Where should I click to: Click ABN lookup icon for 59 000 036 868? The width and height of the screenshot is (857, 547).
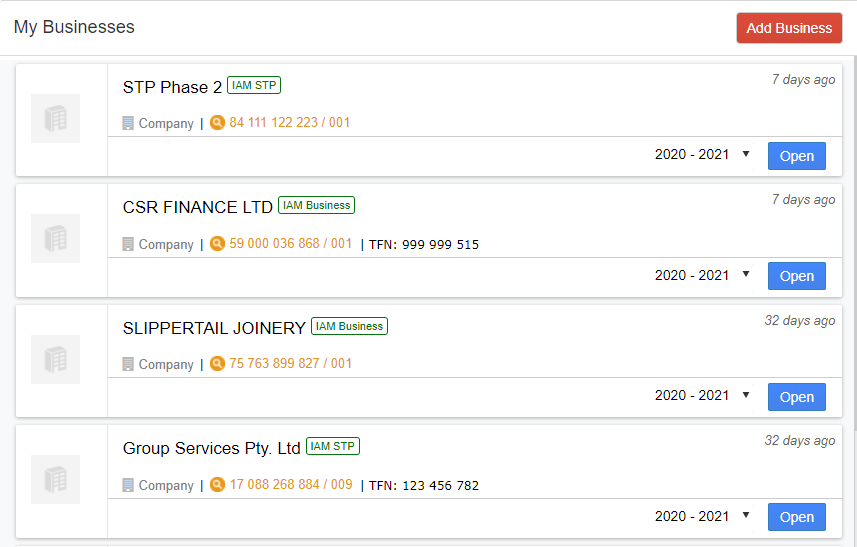tap(217, 243)
